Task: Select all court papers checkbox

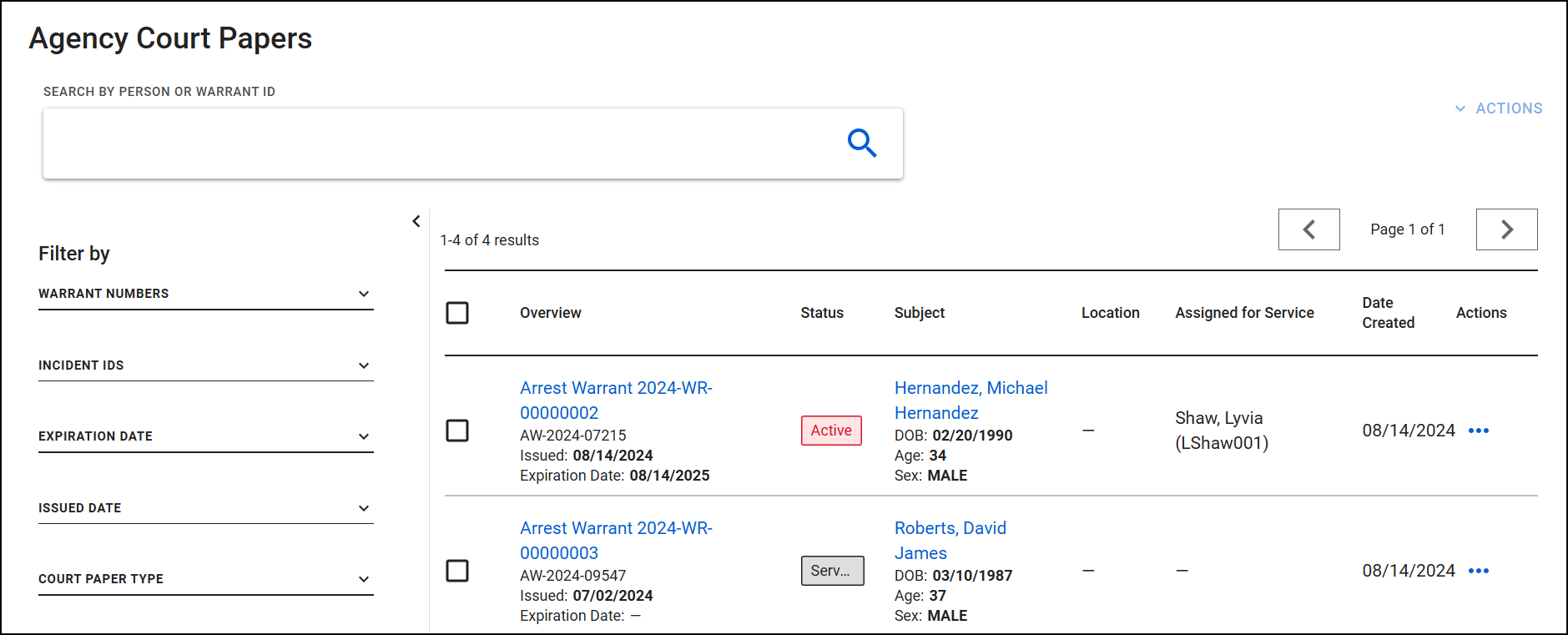Action: pyautogui.click(x=457, y=313)
